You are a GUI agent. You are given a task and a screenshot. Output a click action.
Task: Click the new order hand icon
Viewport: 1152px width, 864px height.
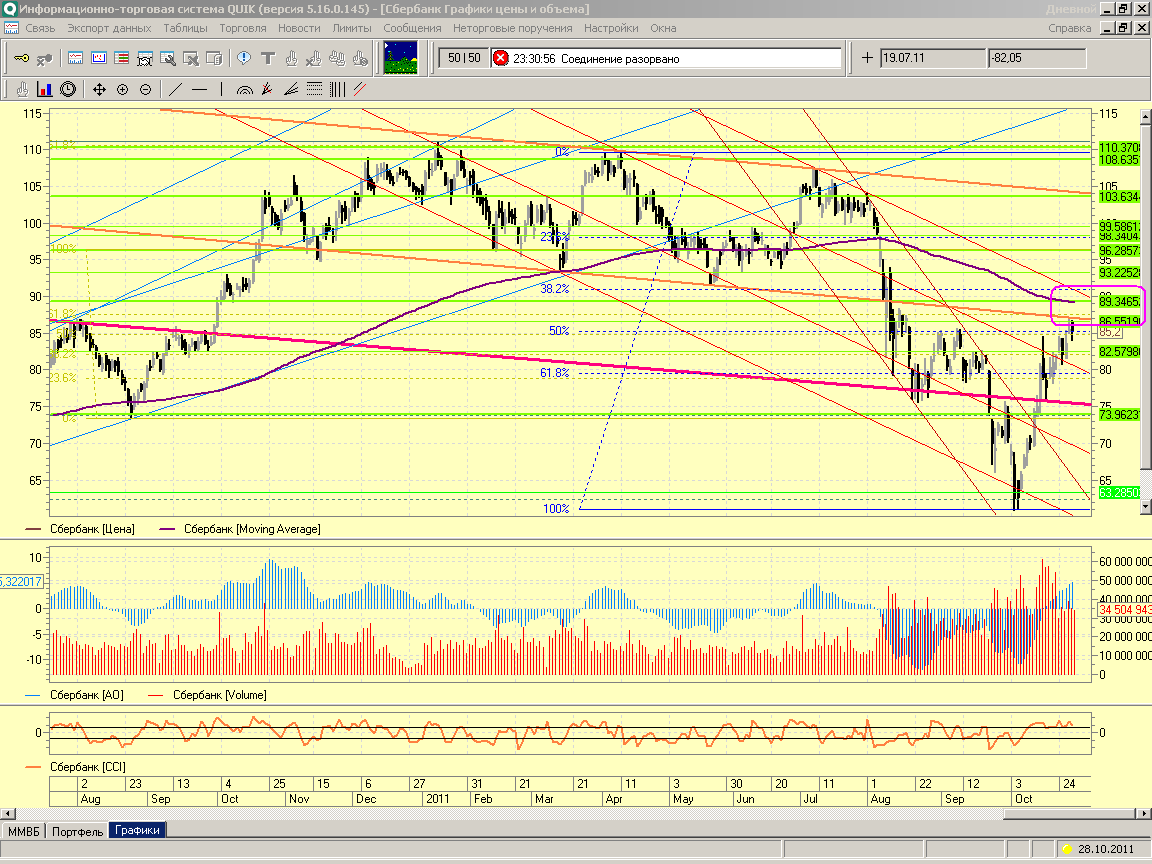click(x=291, y=58)
